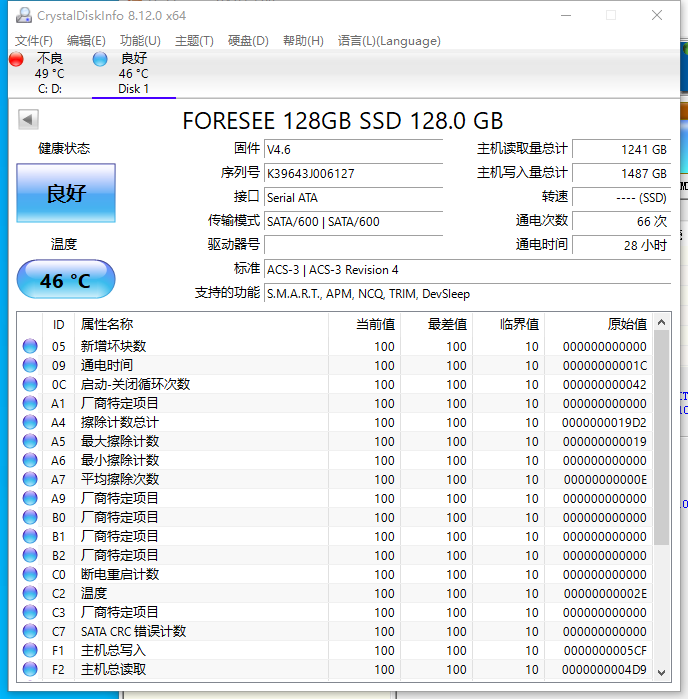Switch to the C: D: disk tab
Screen dimensions: 688x699
click(x=49, y=74)
